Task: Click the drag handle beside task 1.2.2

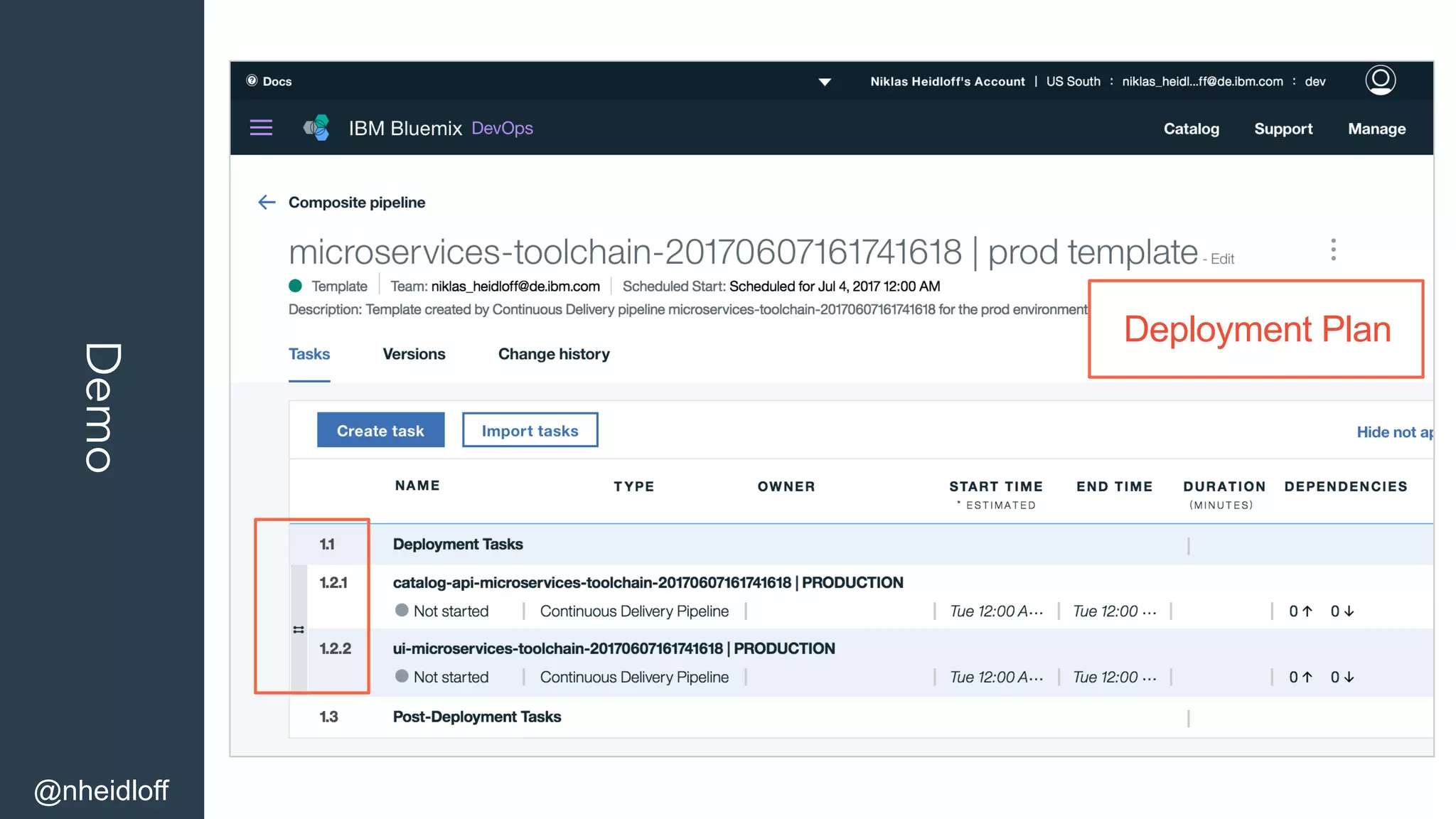Action: coord(299,630)
